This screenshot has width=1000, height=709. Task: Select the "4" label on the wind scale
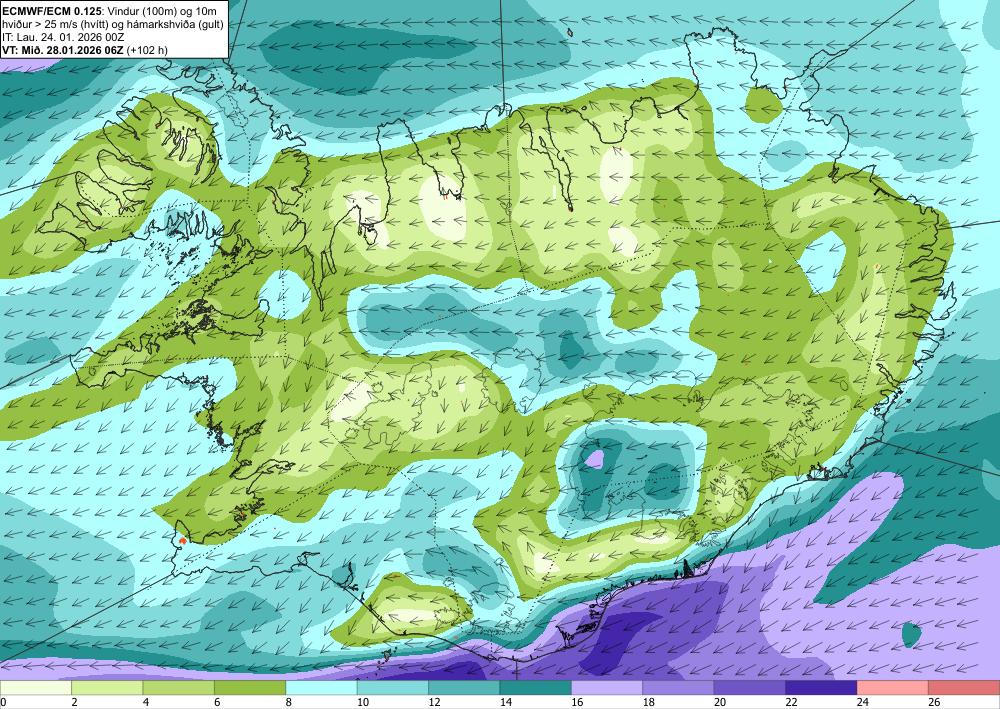click(146, 702)
